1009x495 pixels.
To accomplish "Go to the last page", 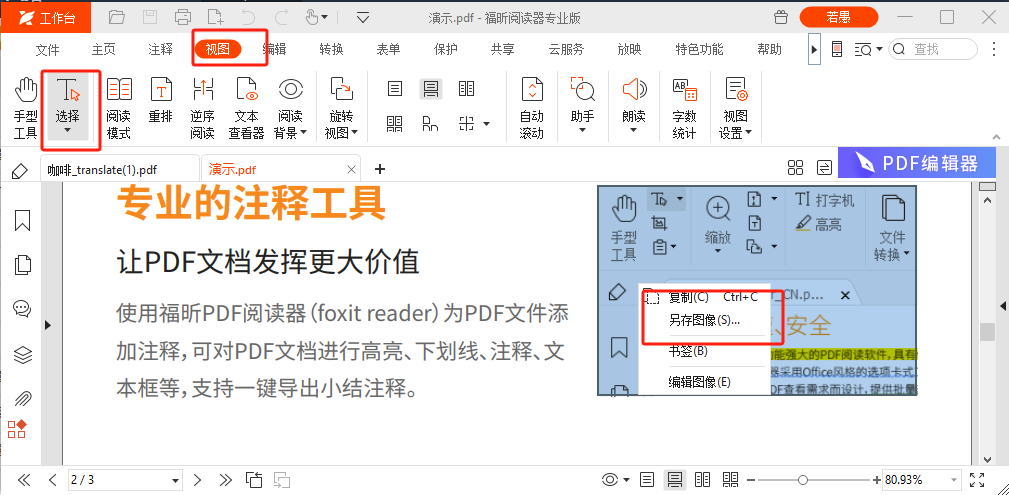I will [225, 480].
